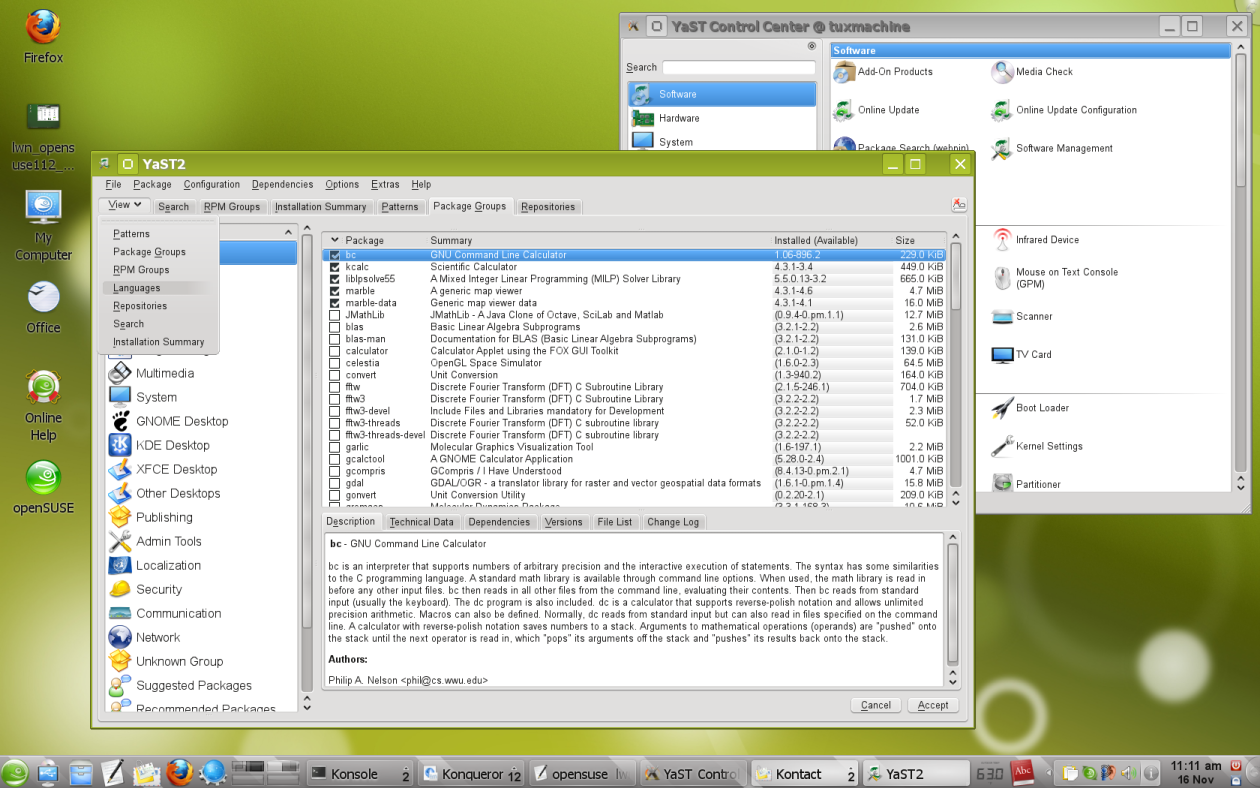Open the View dropdown button
The image size is (1260, 788).
point(125,205)
